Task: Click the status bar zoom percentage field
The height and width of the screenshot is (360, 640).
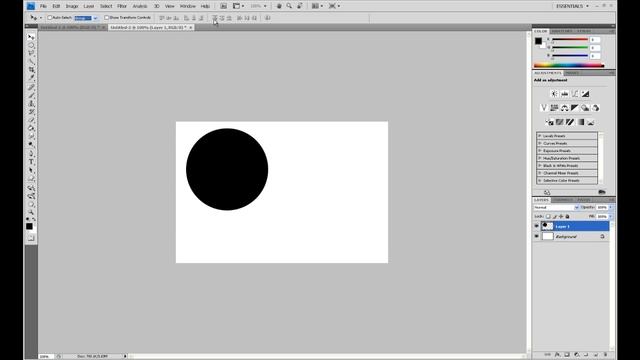Action: [x=46, y=356]
